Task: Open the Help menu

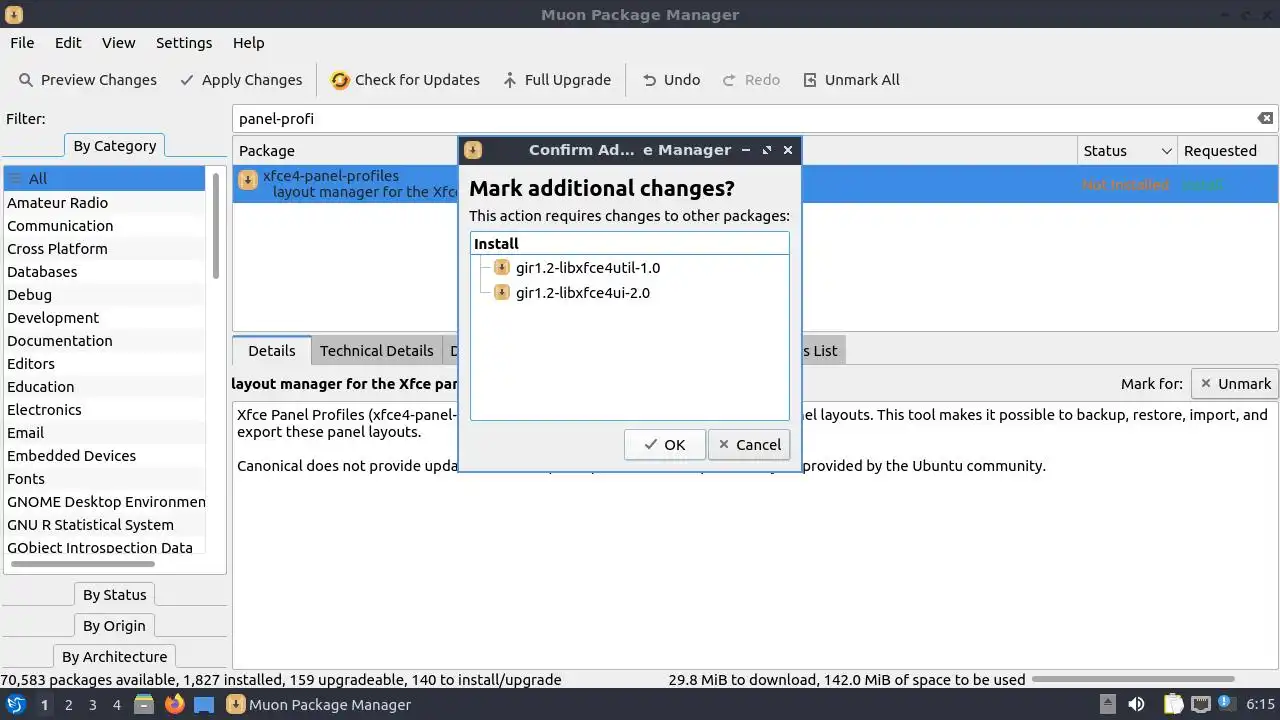Action: pos(248,43)
